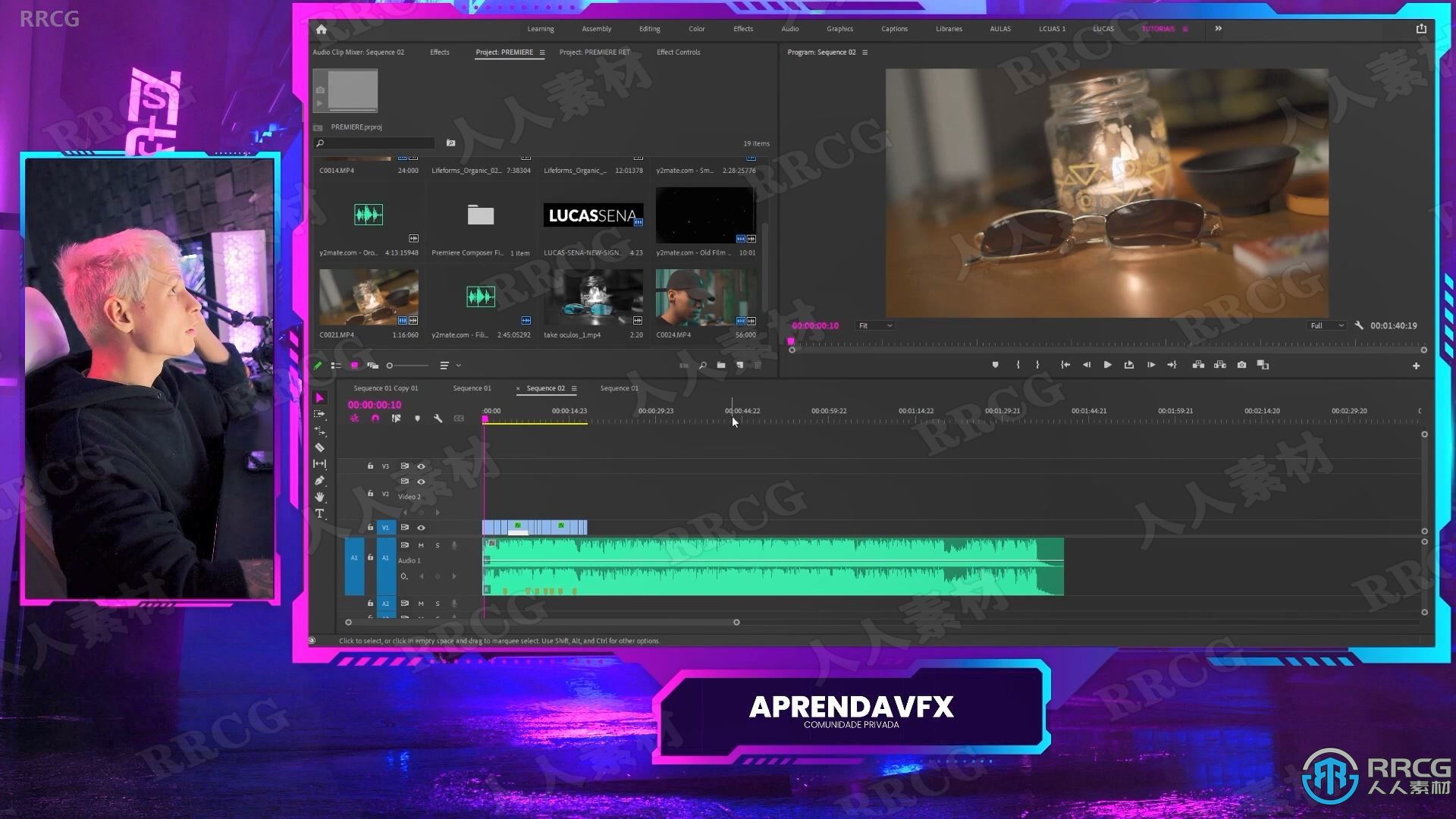1456x819 pixels.
Task: Open Program Monitor settings wrench
Action: (x=1359, y=325)
